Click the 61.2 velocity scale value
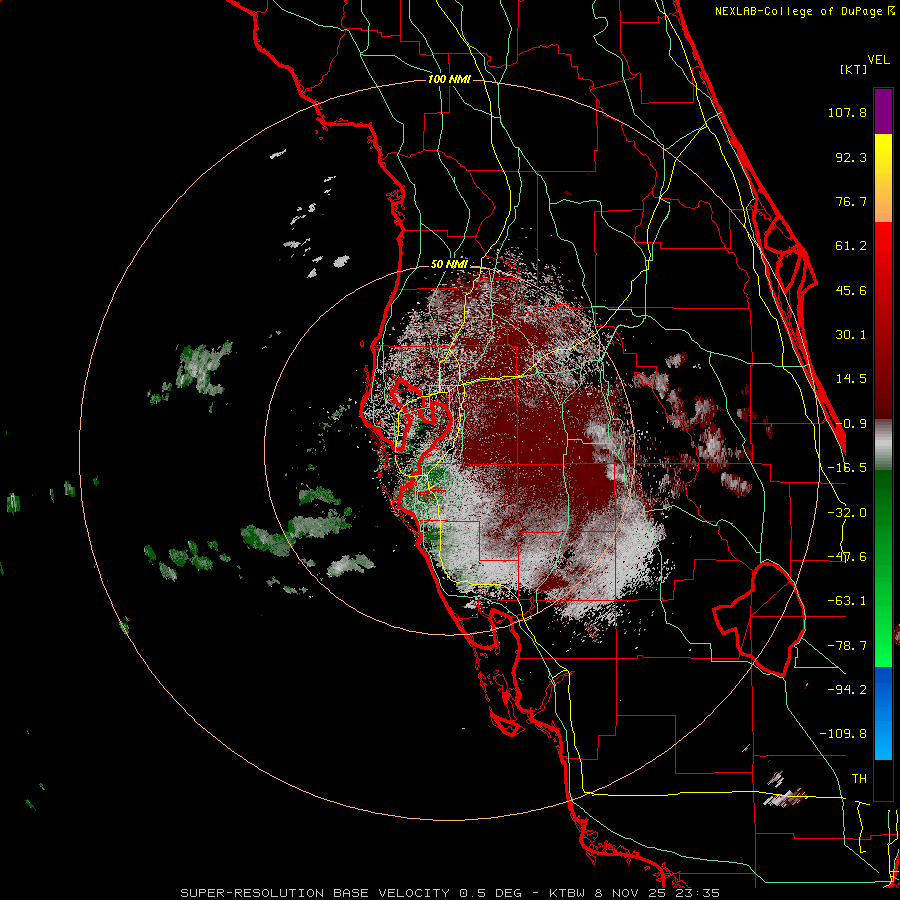This screenshot has width=900, height=900. [851, 246]
